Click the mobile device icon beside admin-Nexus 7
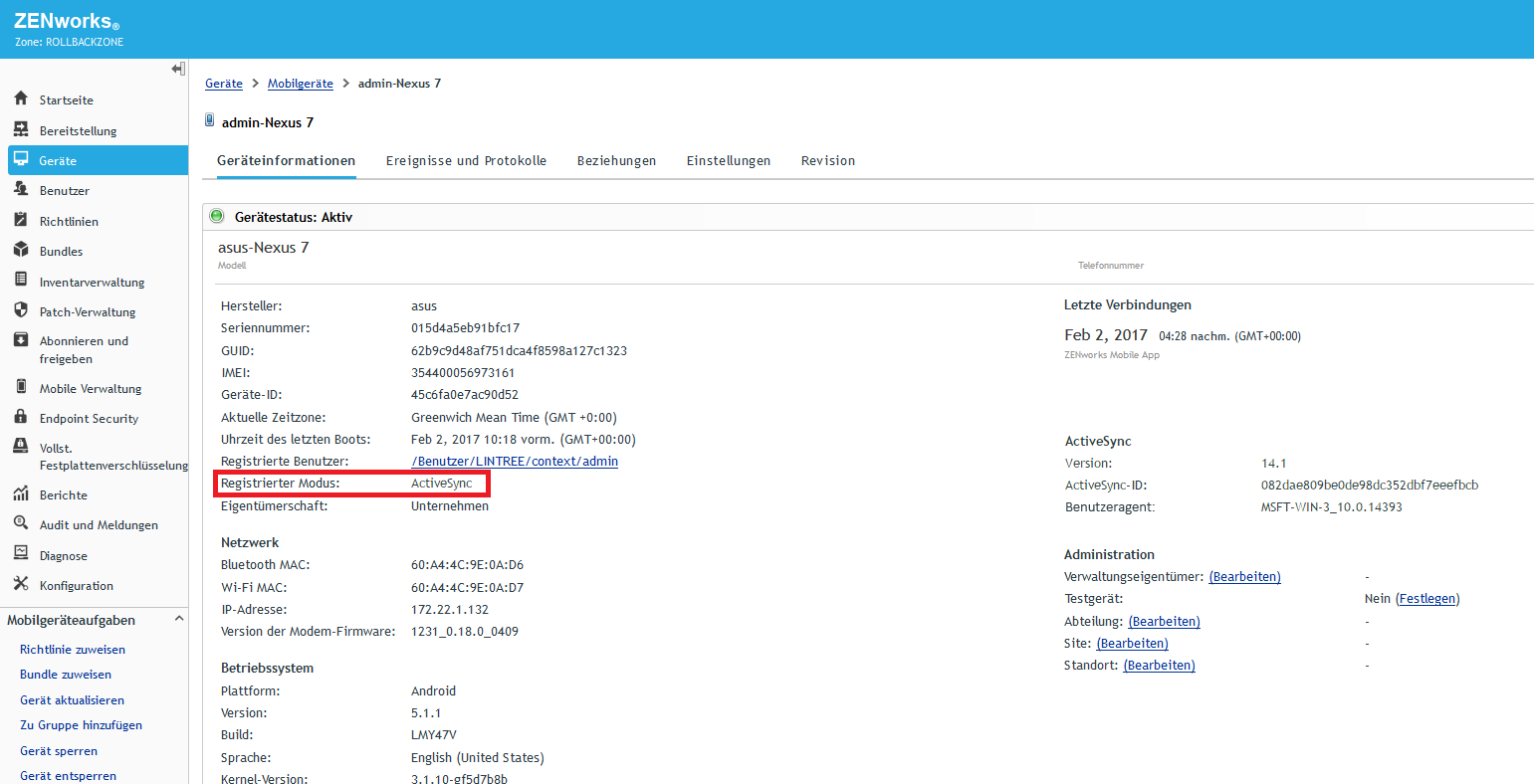The width and height of the screenshot is (1534, 784). pos(209,120)
